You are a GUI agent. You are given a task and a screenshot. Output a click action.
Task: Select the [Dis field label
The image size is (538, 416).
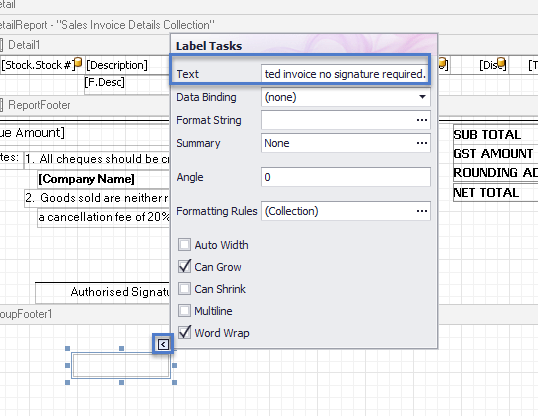493,65
